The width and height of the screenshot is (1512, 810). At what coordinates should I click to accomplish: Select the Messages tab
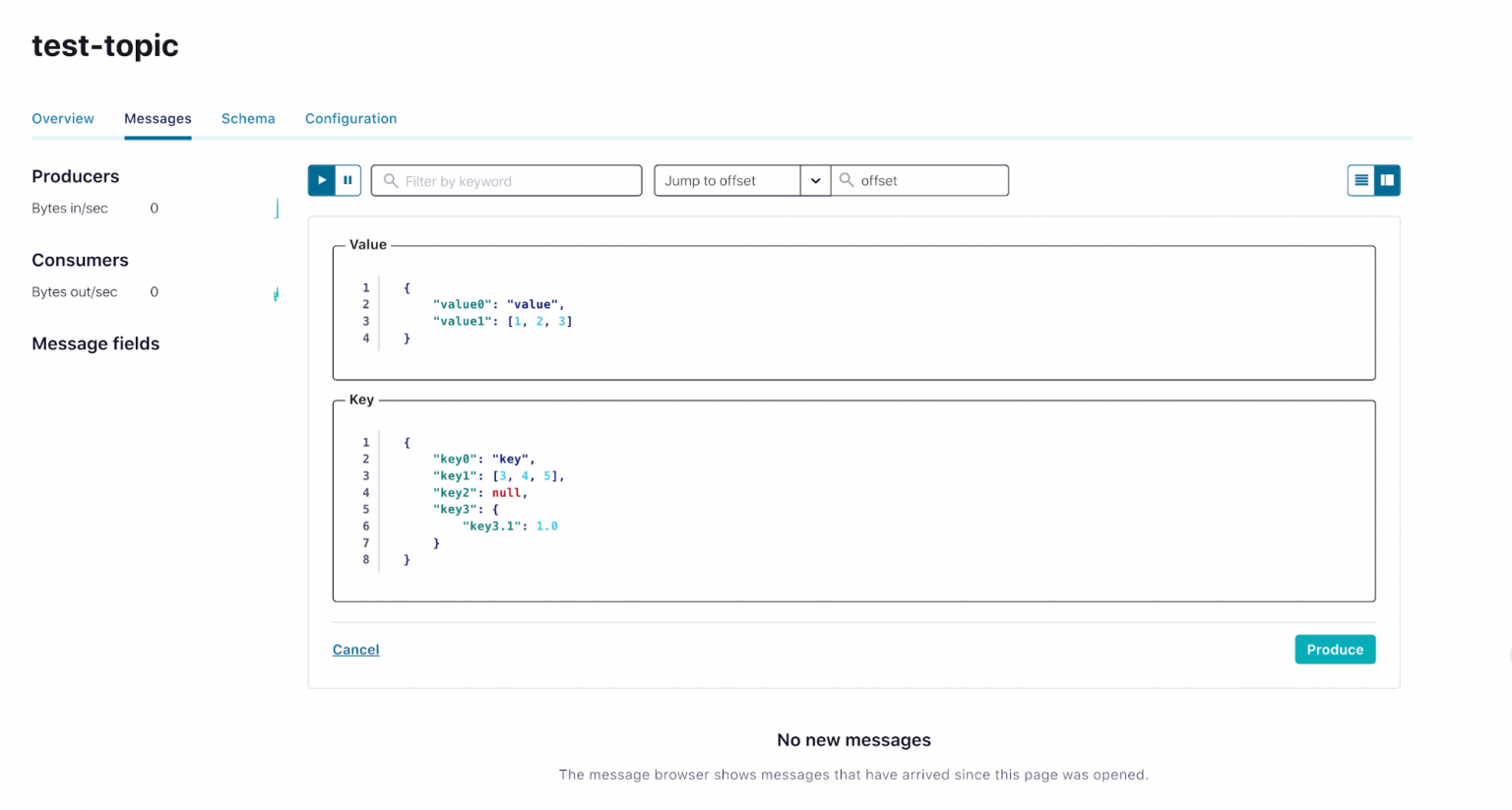157,118
